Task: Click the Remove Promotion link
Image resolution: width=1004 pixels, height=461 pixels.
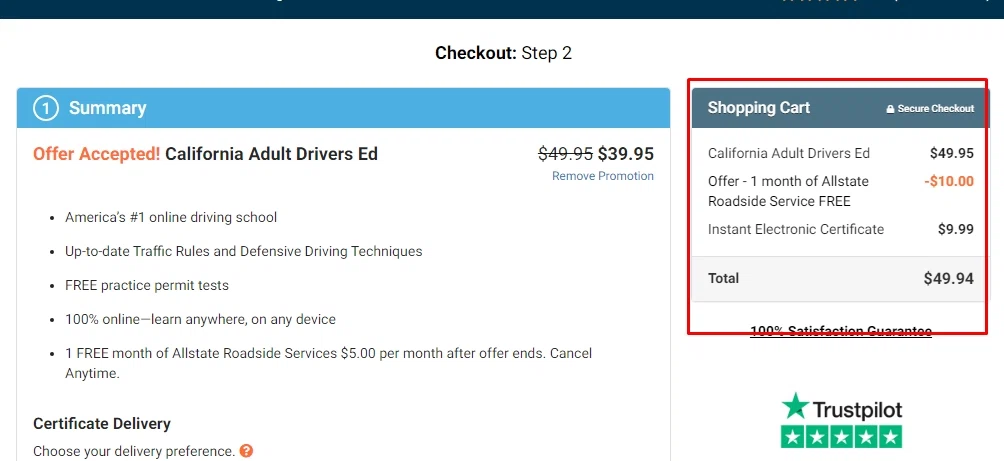Action: pos(602,176)
